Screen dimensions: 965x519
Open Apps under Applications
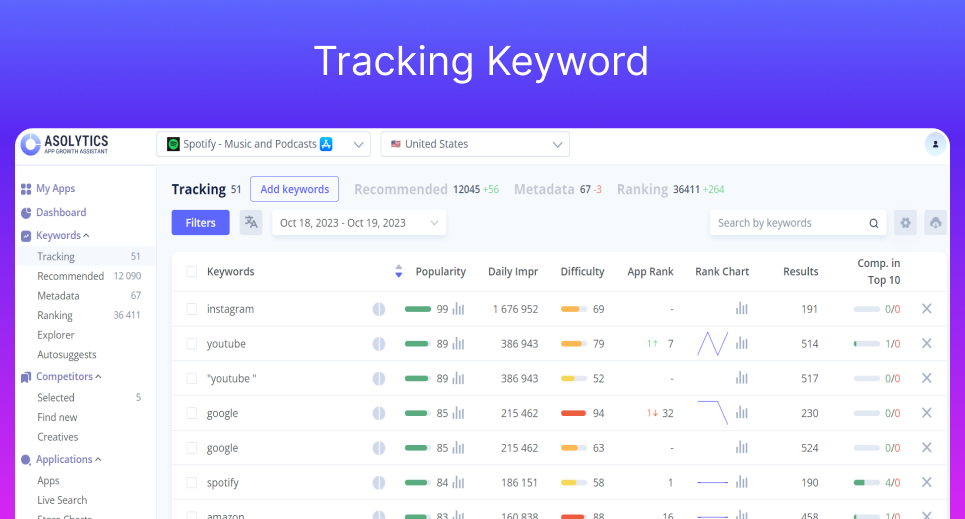48,480
